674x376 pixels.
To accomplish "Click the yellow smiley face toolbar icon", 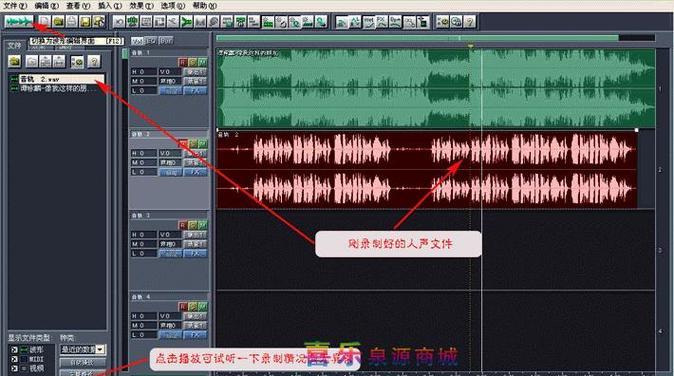I will point(443,21).
